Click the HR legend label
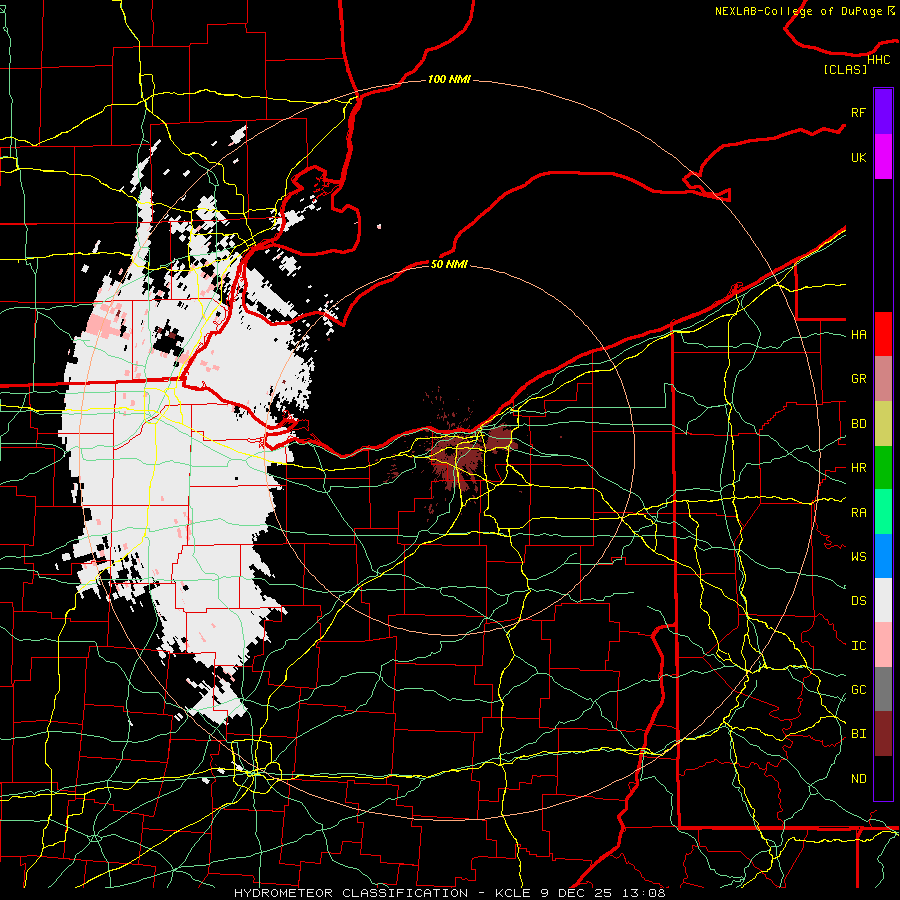 (x=858, y=468)
